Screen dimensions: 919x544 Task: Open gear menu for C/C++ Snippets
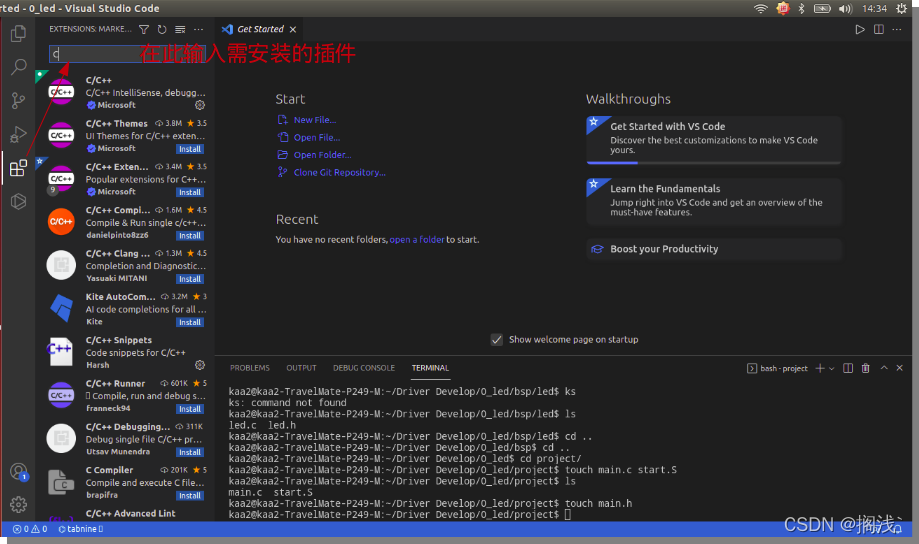(200, 365)
